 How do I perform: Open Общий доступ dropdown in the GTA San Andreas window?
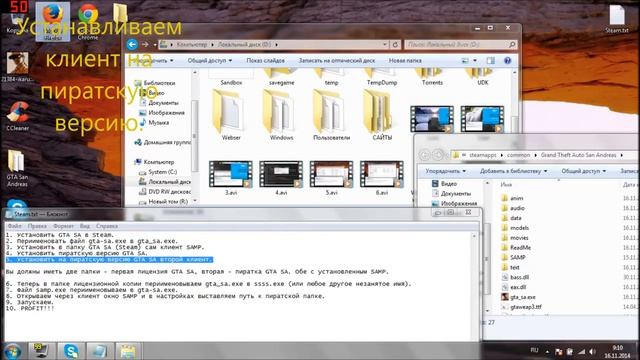click(x=584, y=171)
